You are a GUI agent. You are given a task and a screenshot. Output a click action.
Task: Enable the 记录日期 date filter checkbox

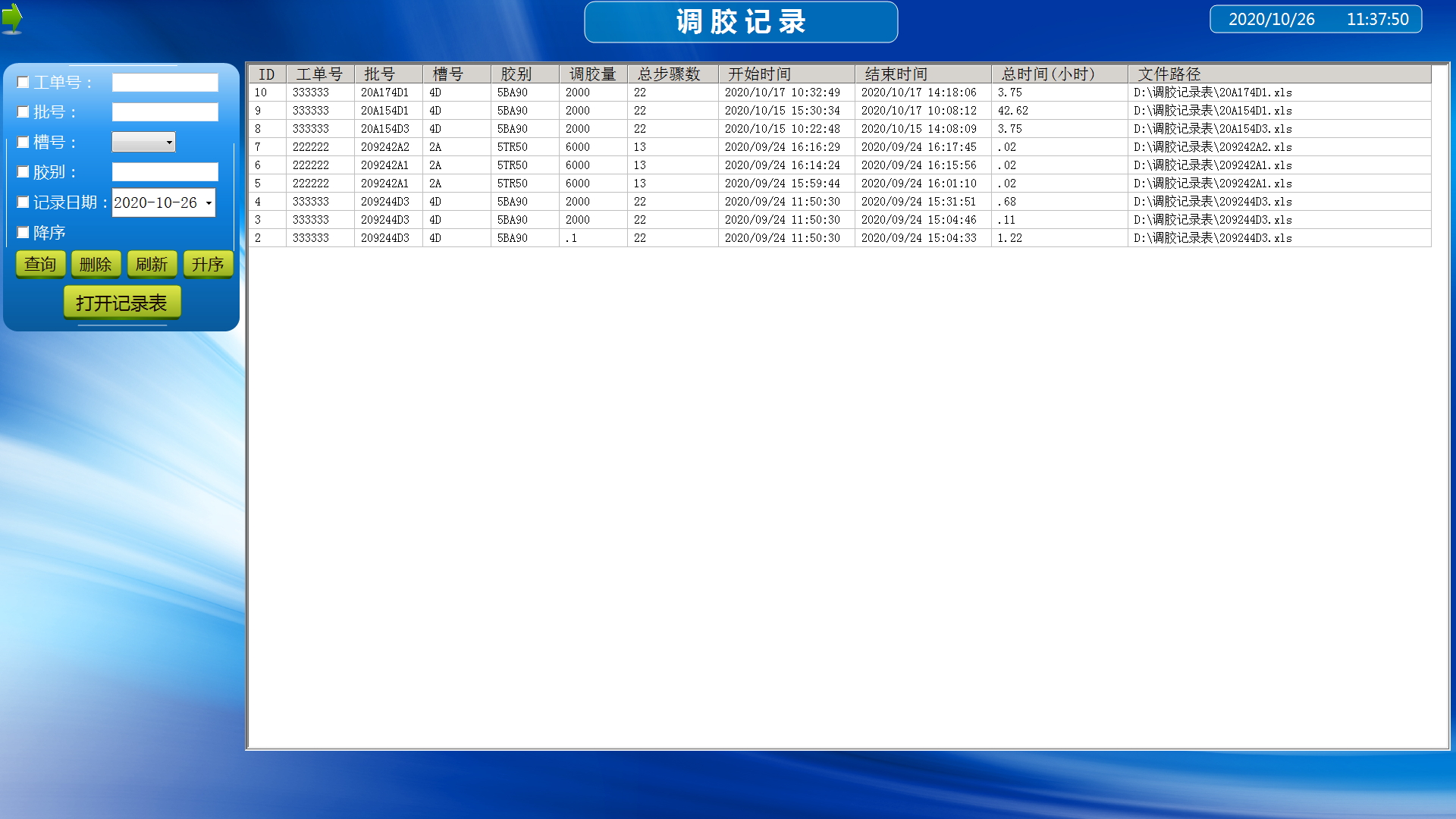tap(24, 202)
